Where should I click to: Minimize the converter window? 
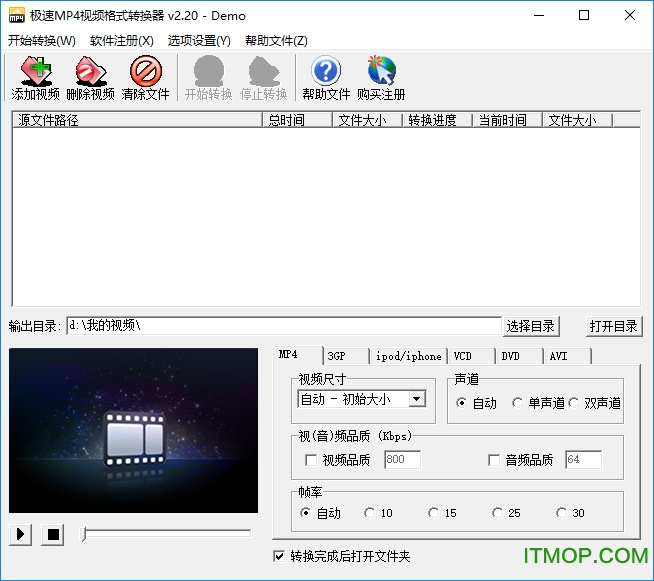click(x=539, y=15)
